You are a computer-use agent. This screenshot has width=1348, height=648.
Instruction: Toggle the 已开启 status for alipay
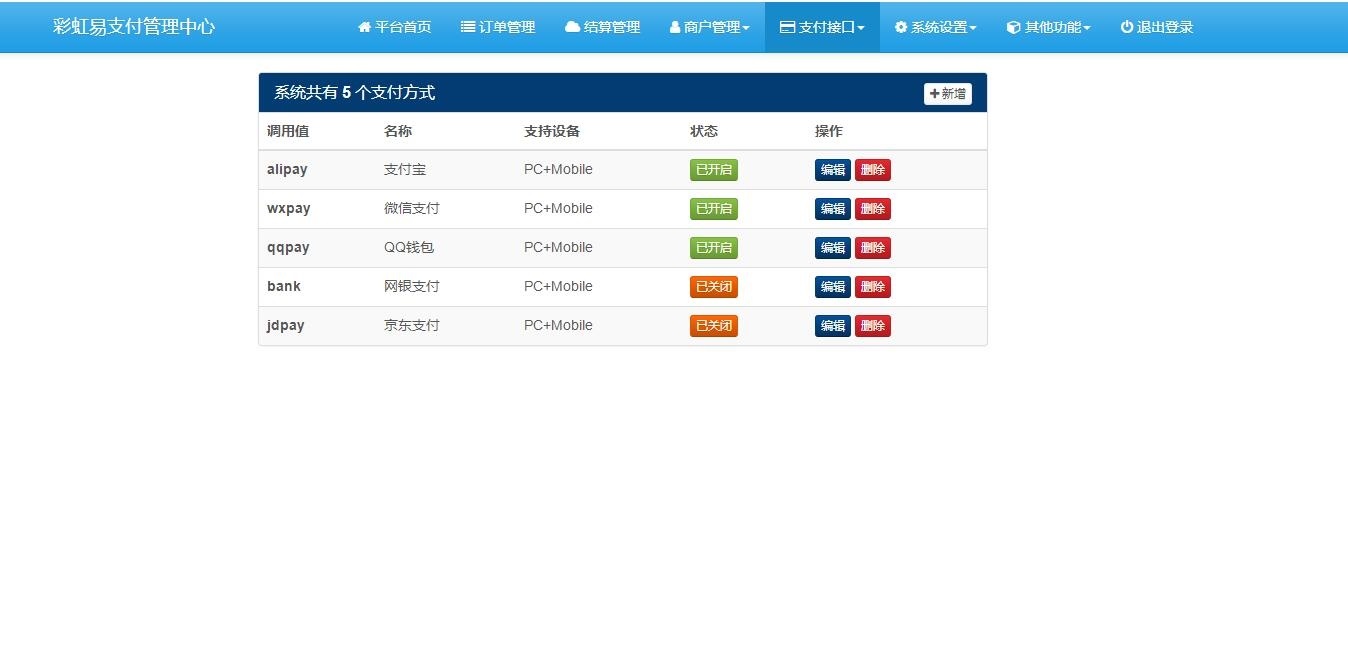tap(713, 170)
